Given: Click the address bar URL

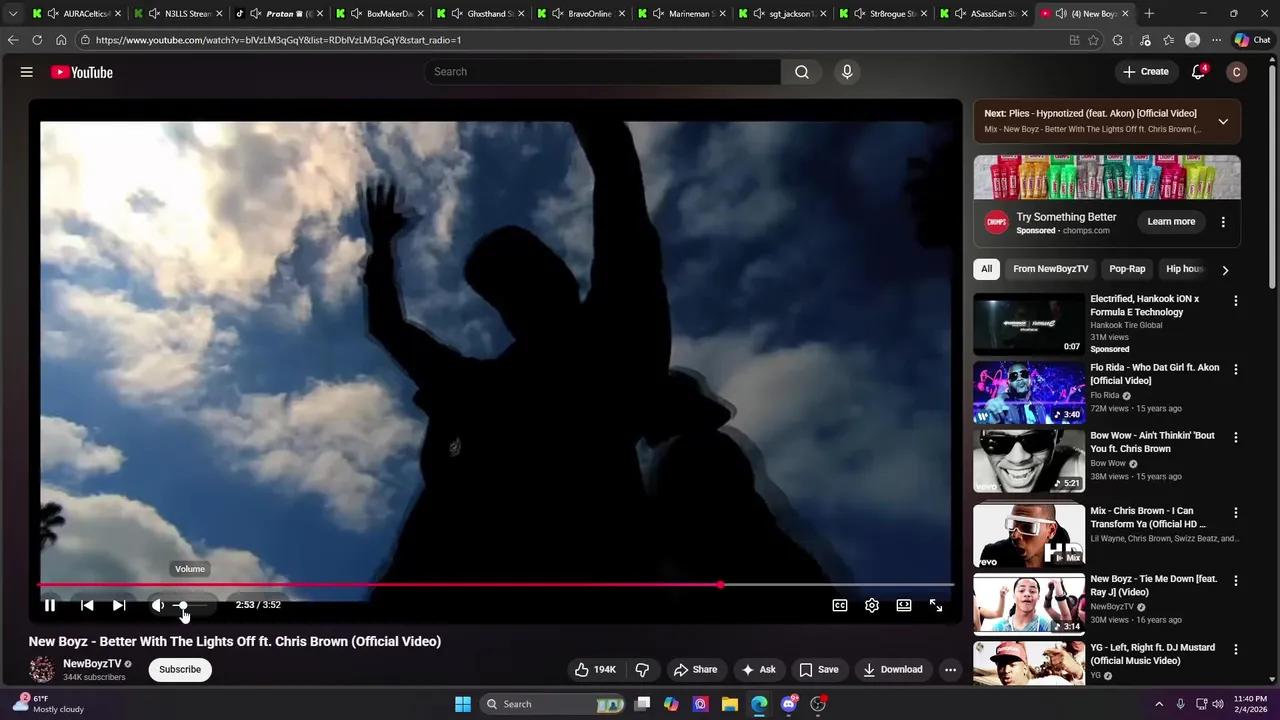Looking at the screenshot, I should (278, 40).
